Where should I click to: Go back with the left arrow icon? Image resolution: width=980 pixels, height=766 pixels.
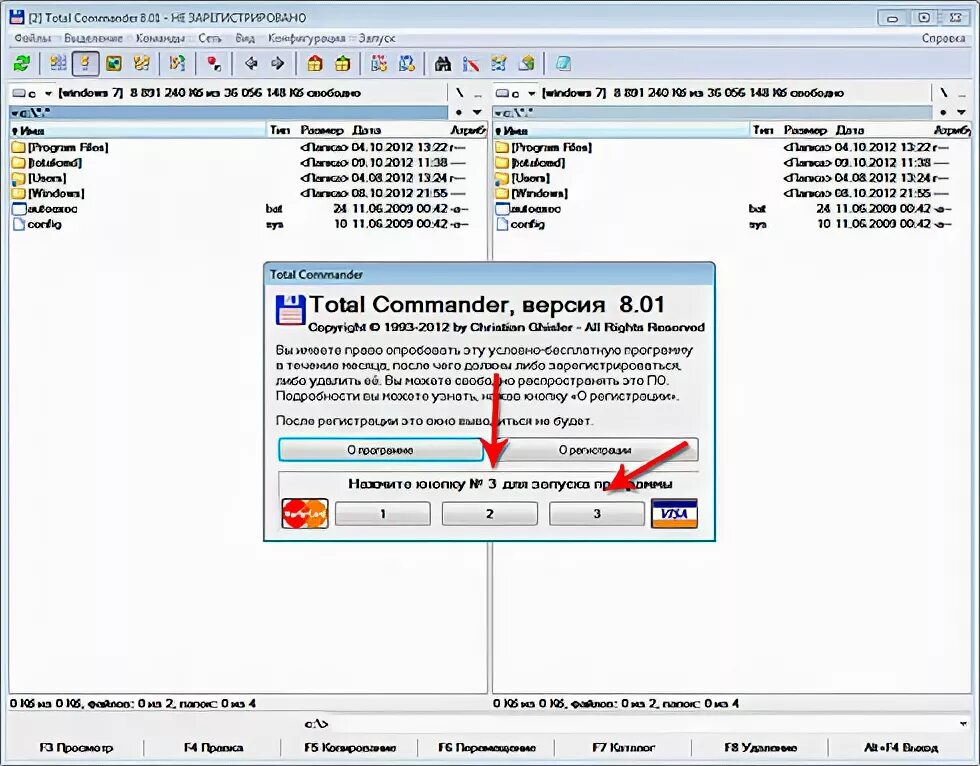point(251,63)
